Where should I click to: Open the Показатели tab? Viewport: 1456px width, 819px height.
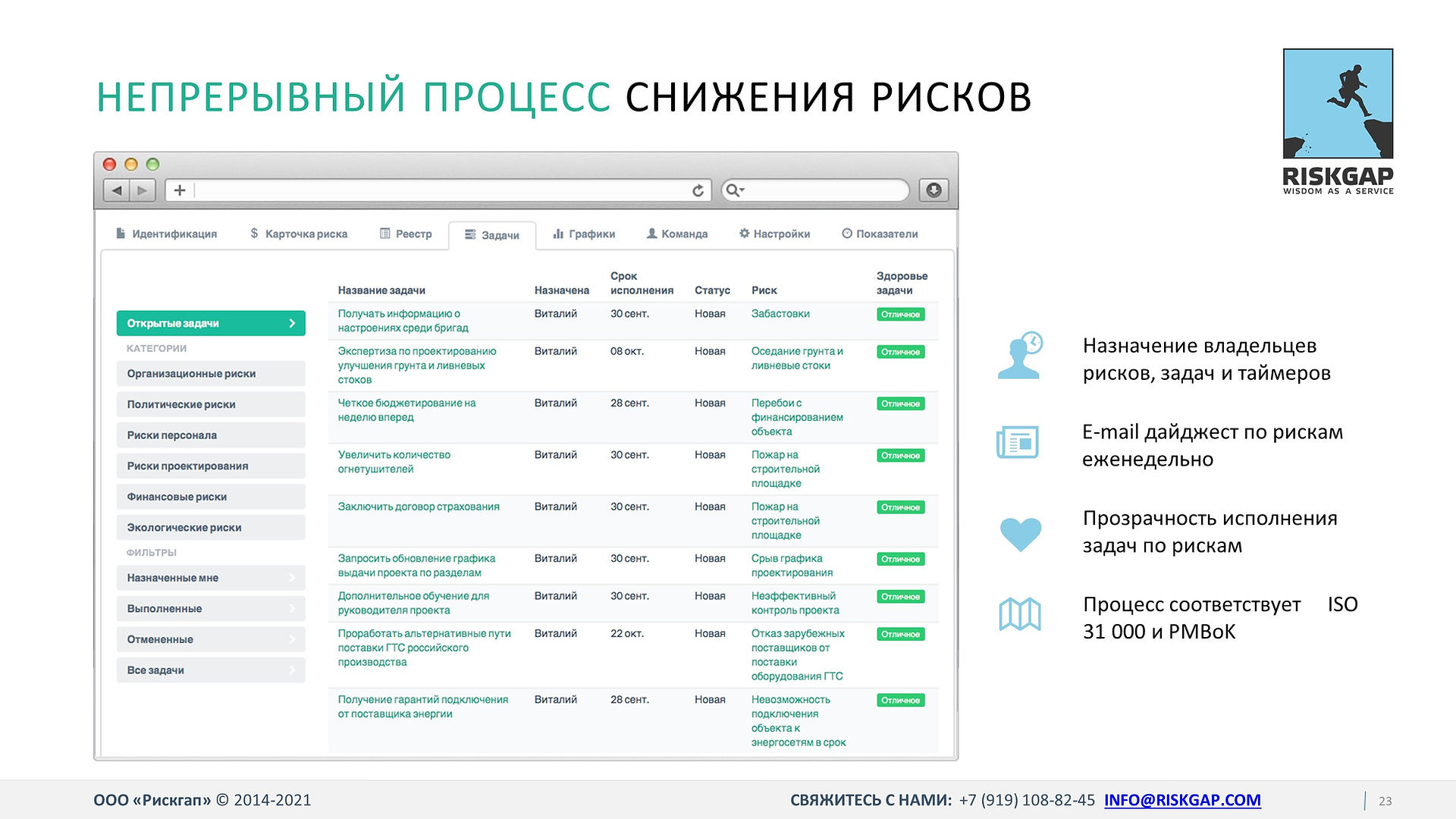pyautogui.click(x=880, y=234)
